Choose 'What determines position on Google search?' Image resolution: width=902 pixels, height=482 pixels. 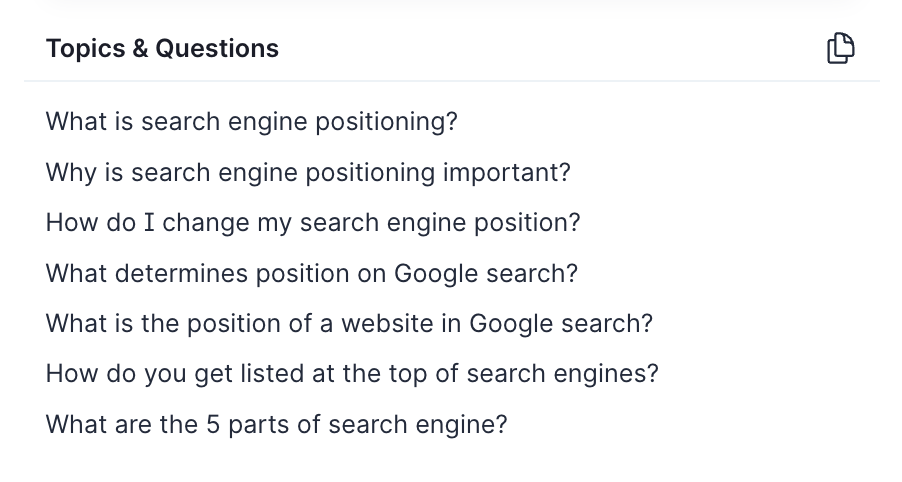312,273
